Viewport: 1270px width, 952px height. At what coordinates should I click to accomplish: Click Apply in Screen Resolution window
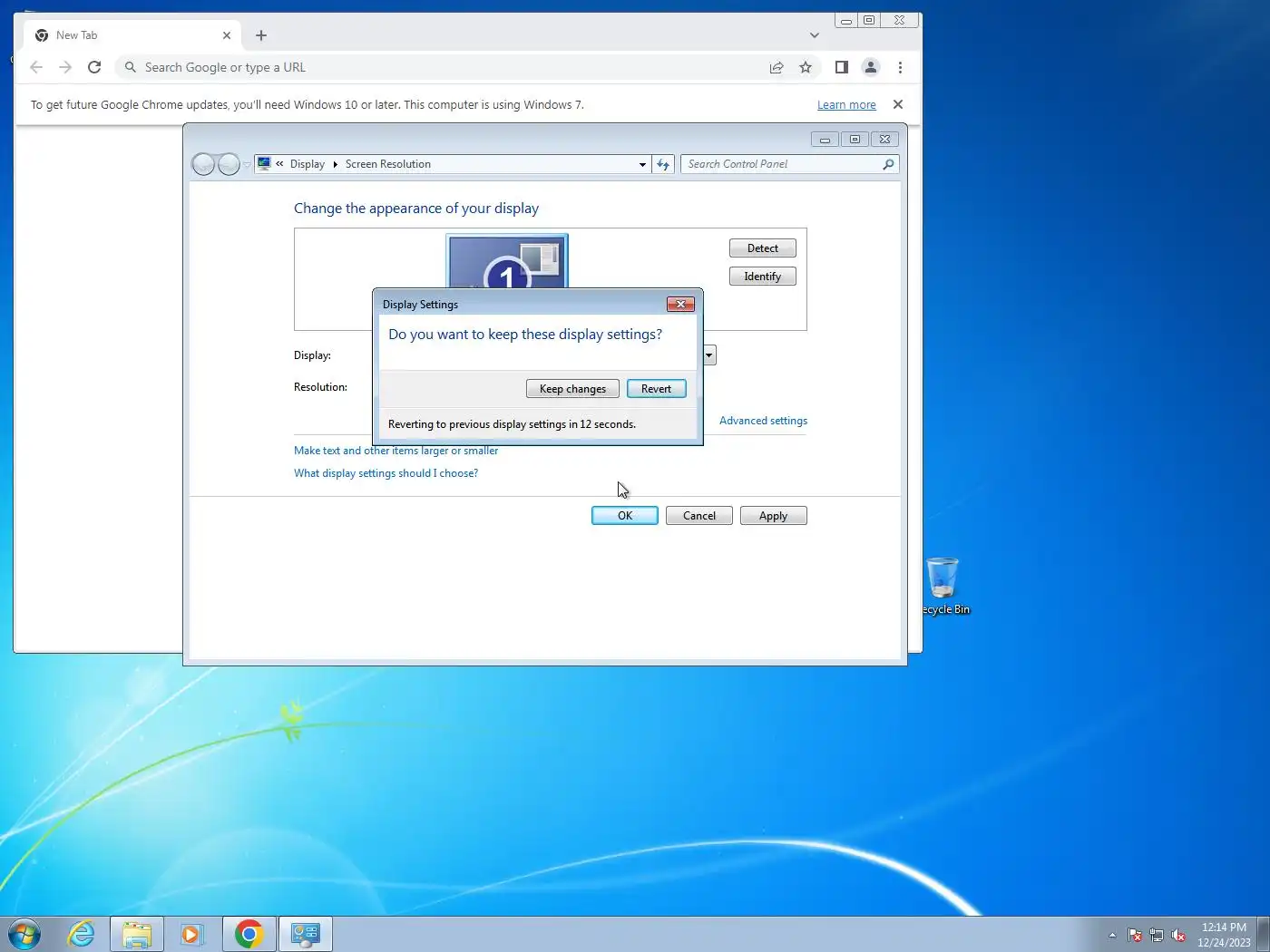773,516
